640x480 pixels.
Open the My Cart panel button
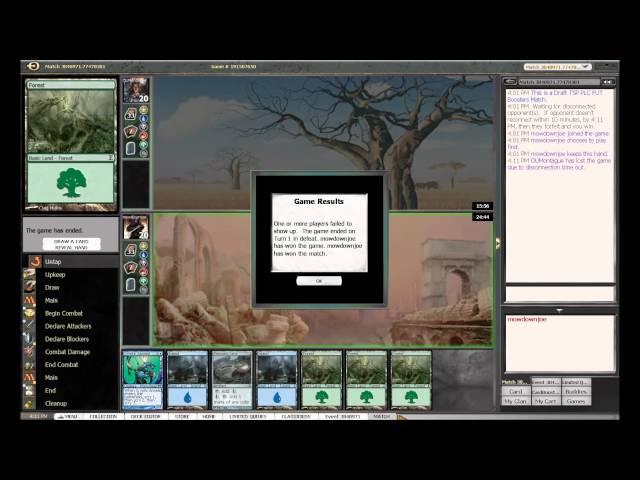click(545, 401)
